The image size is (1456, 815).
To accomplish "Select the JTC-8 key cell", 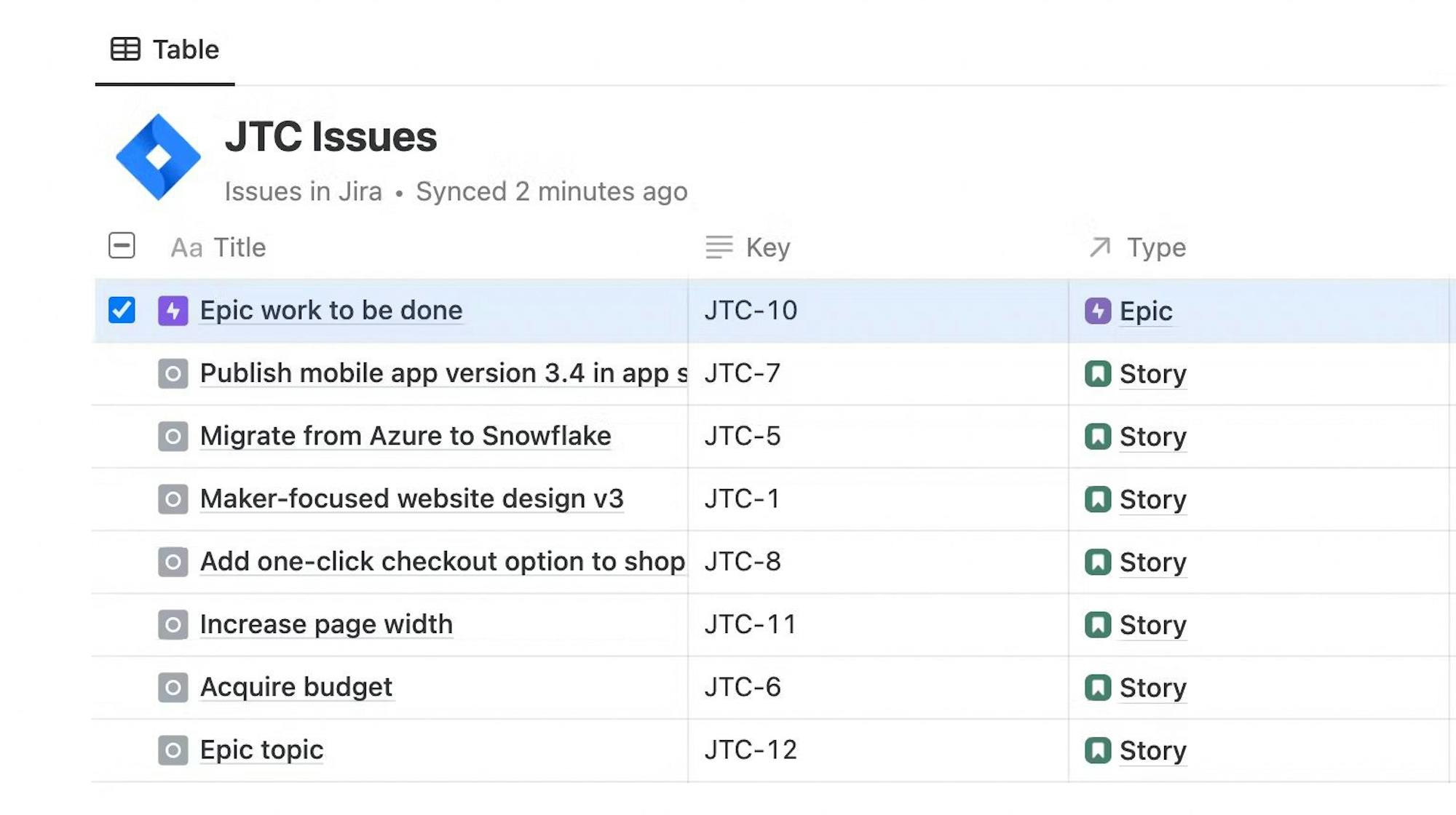I will (x=878, y=561).
